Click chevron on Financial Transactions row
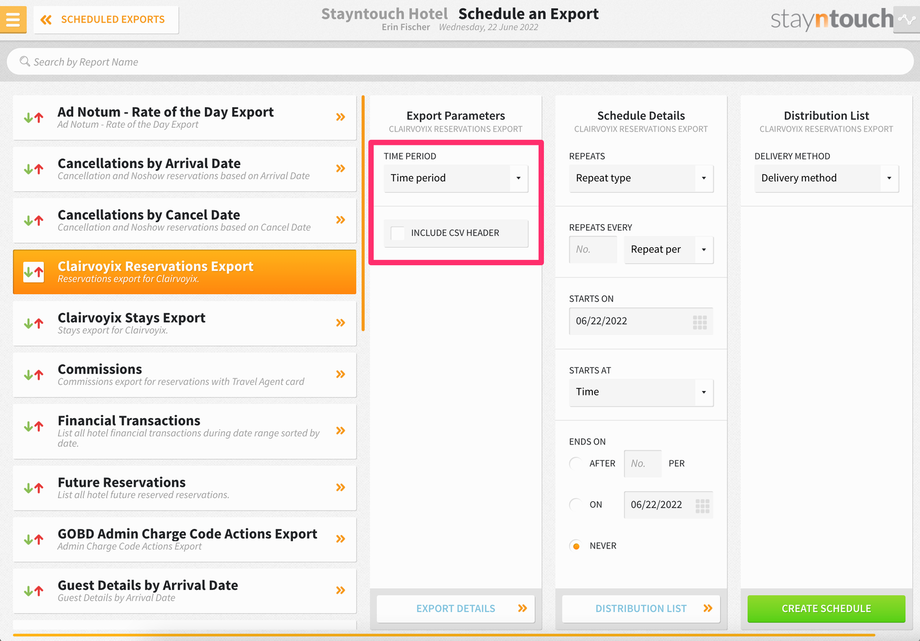The height and width of the screenshot is (641, 920). click(x=340, y=430)
